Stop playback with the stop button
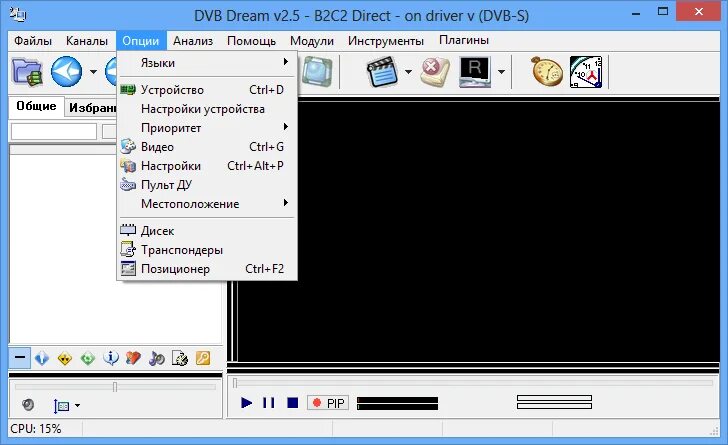728x445 pixels. [x=292, y=403]
